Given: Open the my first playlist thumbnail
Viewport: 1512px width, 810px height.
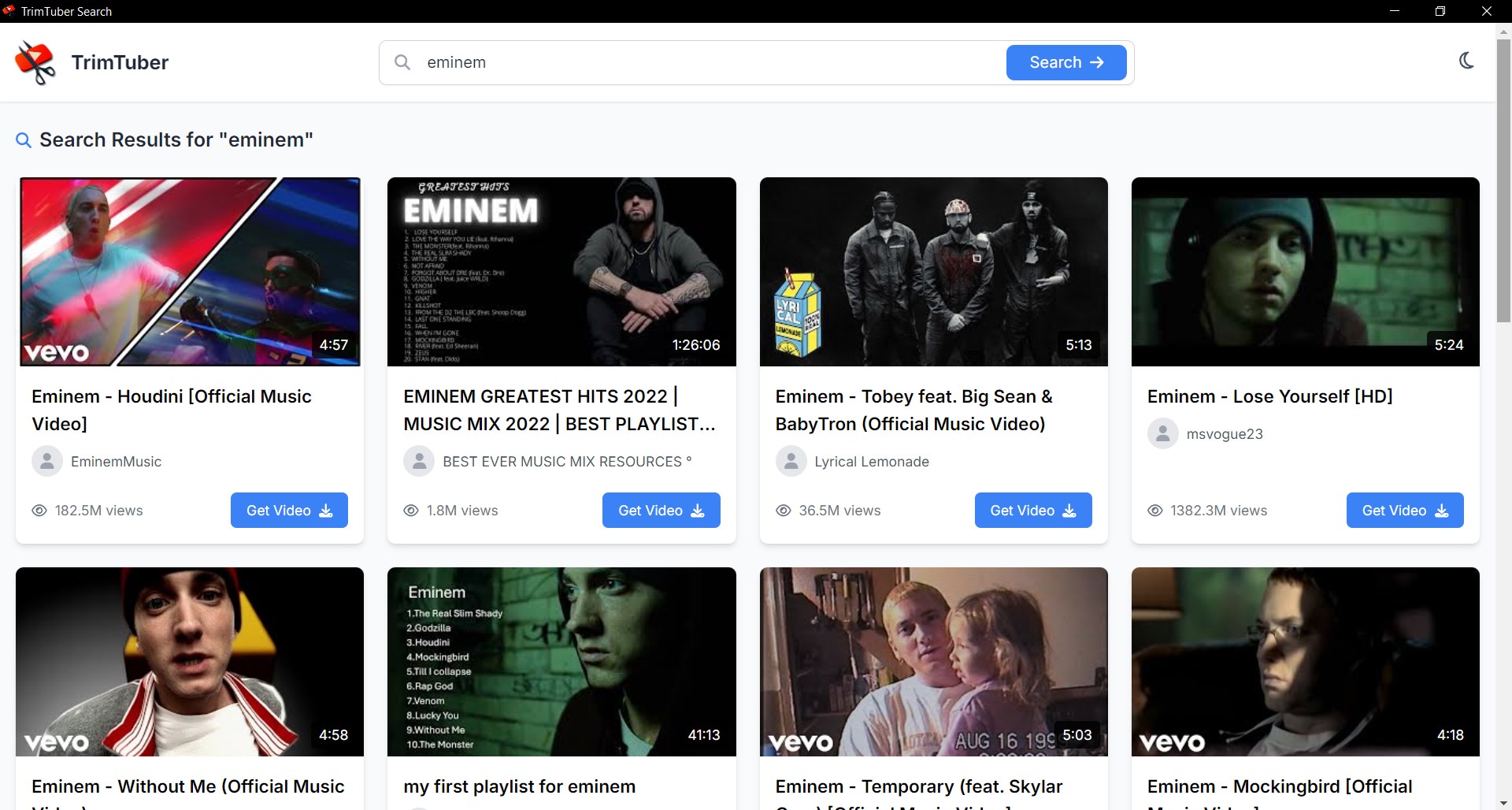Looking at the screenshot, I should pos(561,662).
